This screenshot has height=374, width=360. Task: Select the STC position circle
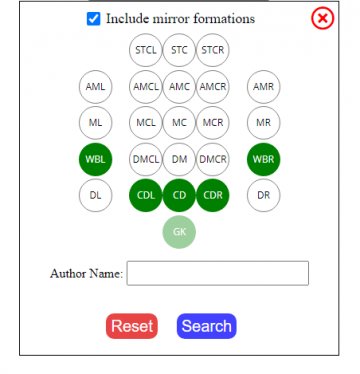pos(179,50)
